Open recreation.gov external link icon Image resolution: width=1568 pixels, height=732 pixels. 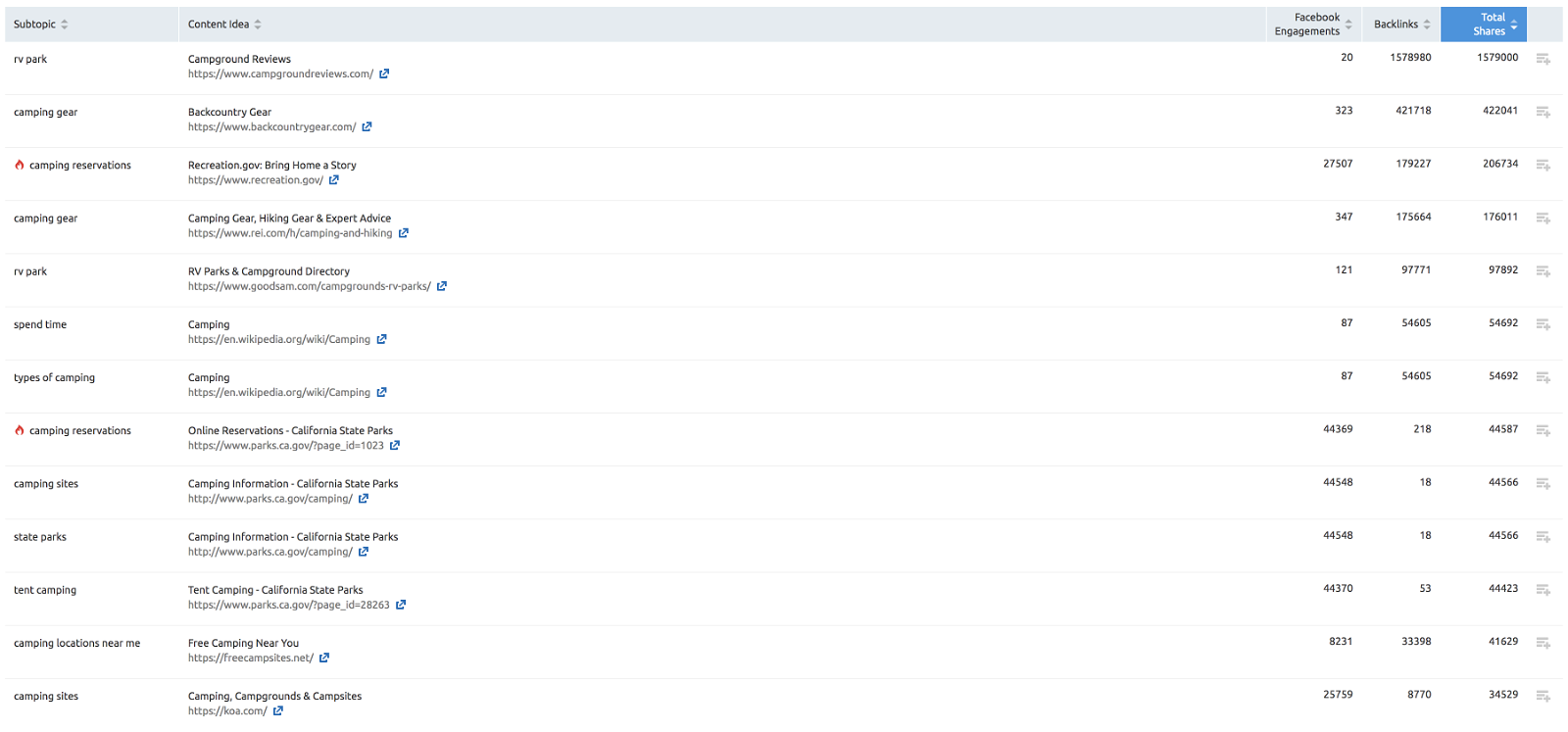pos(334,180)
